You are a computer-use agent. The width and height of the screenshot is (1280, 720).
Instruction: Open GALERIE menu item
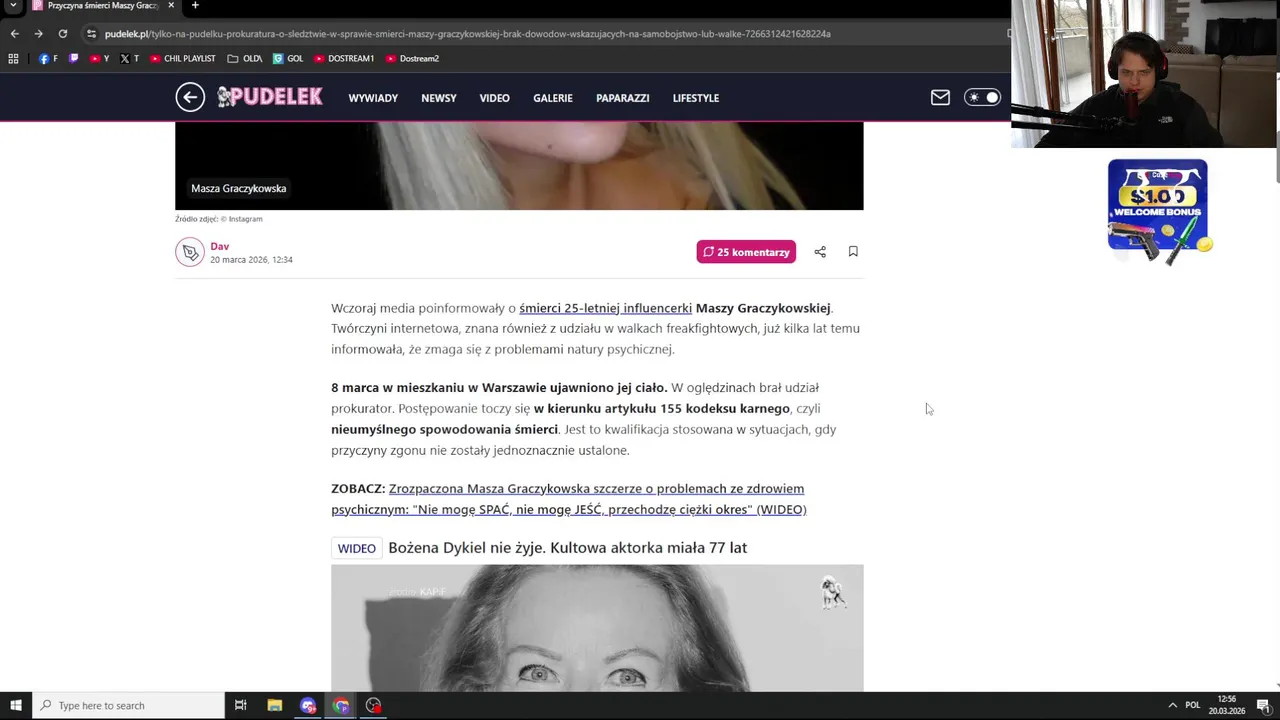553,98
